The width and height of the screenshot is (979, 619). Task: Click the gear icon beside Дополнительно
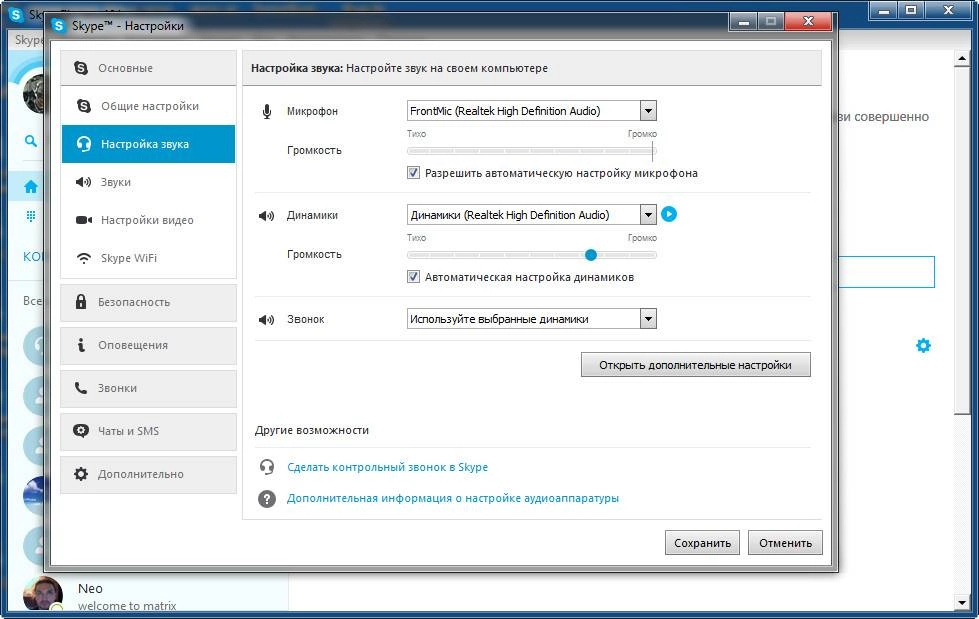[x=81, y=474]
